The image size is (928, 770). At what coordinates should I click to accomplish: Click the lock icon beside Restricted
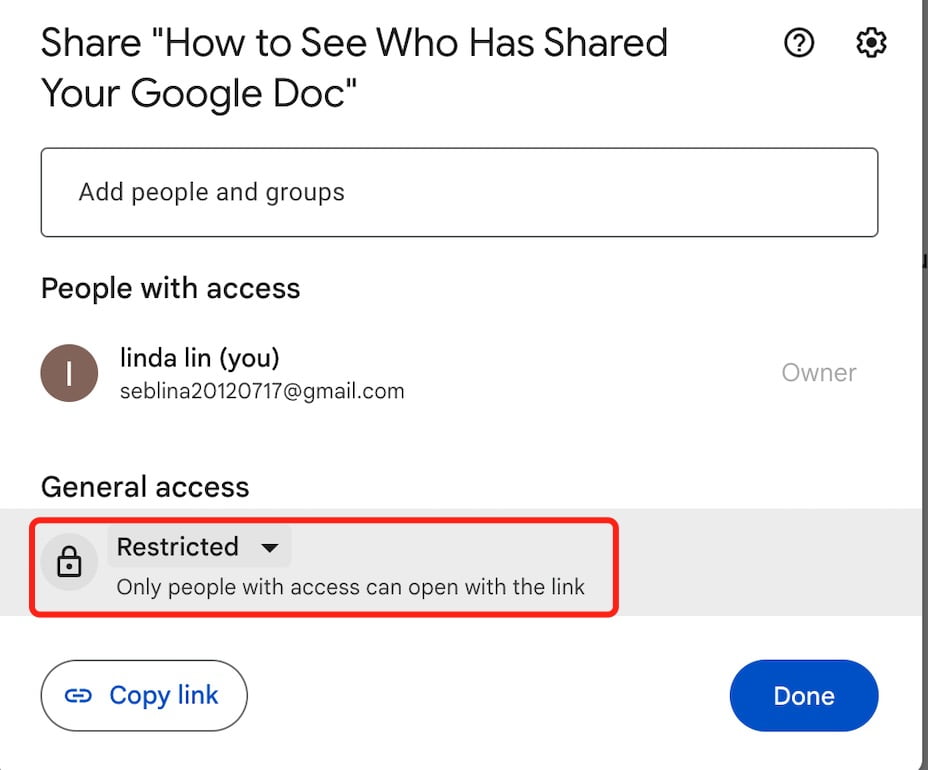coord(69,561)
